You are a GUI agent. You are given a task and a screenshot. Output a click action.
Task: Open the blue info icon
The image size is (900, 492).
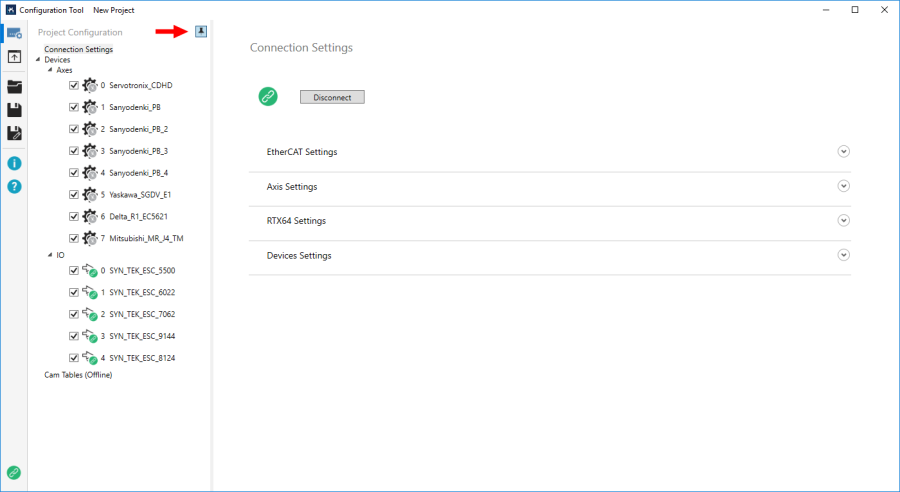(14, 164)
